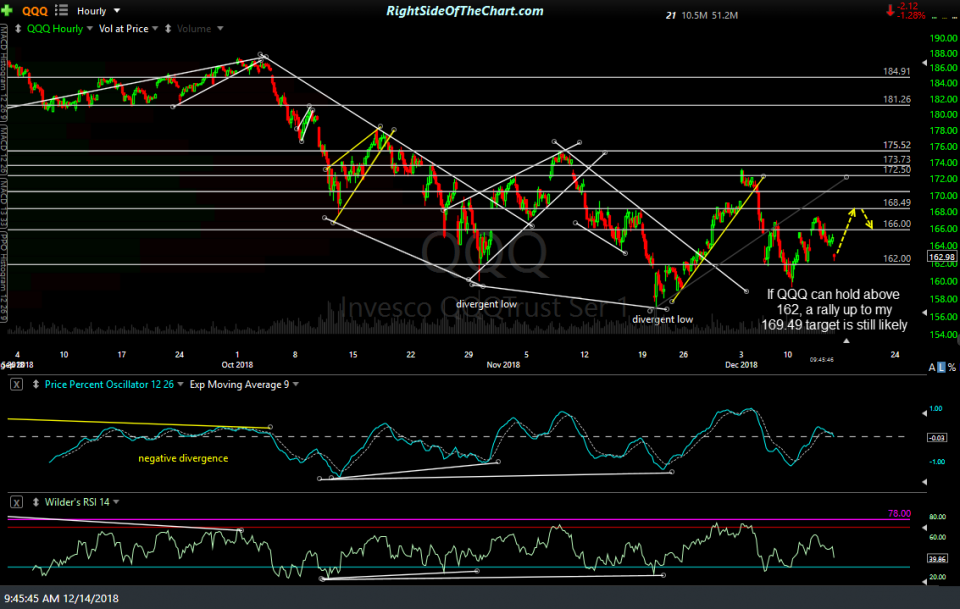Open the chart list icon beside QQQ
Screen dimensions: 960x609
[x=60, y=10]
